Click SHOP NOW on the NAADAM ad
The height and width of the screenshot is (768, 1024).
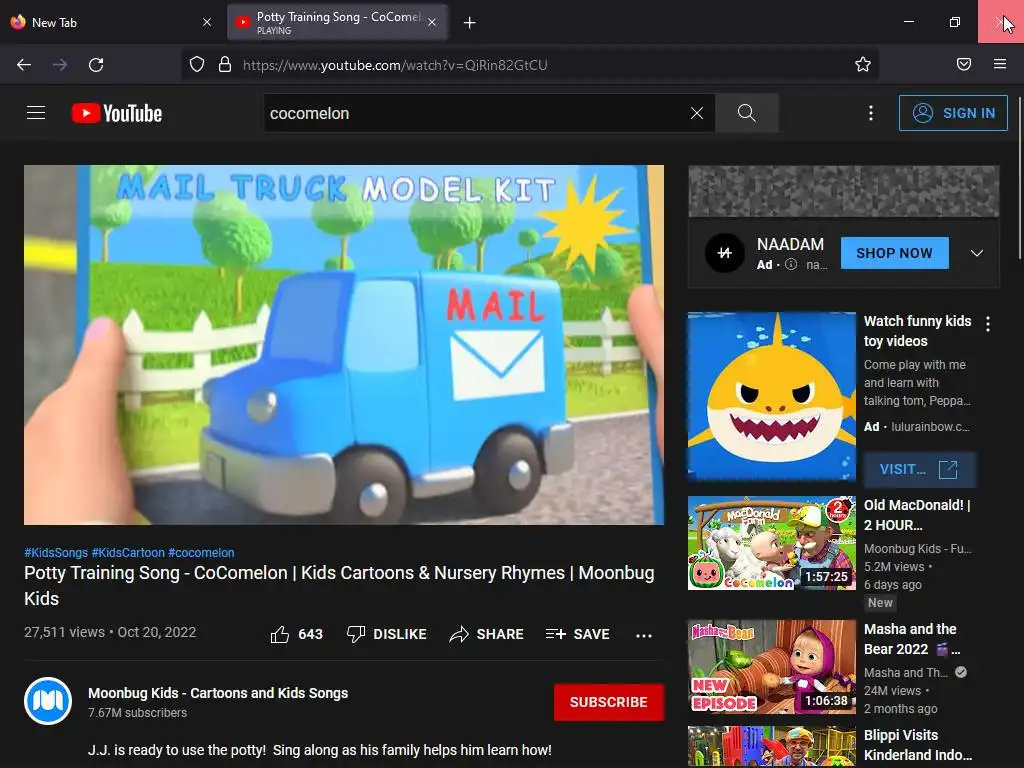(x=895, y=253)
